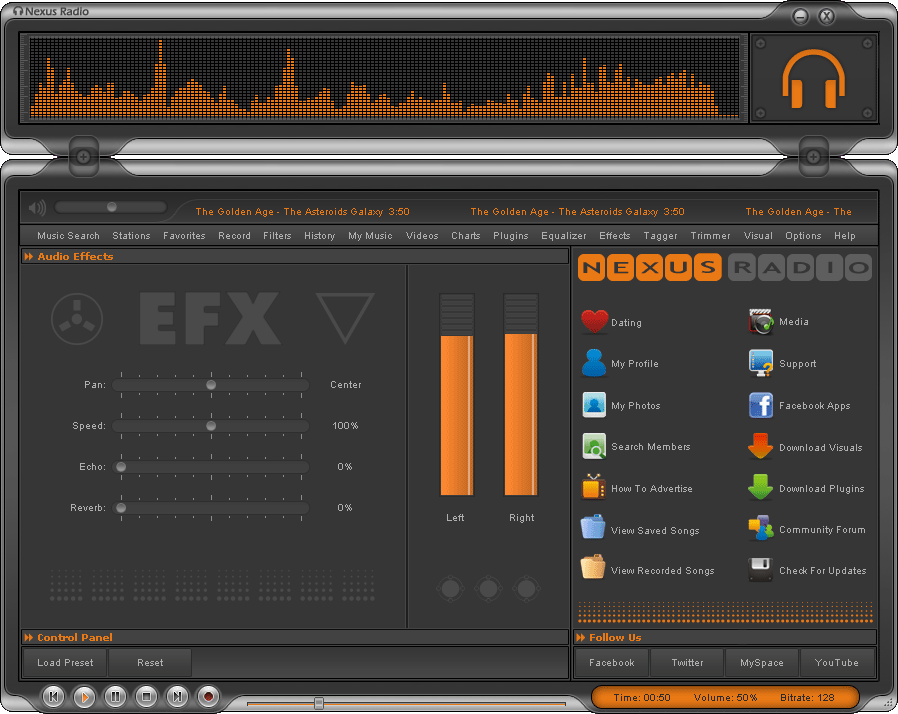Expand the Control Panel header
Viewport: 898px width, 714px height.
295,637
